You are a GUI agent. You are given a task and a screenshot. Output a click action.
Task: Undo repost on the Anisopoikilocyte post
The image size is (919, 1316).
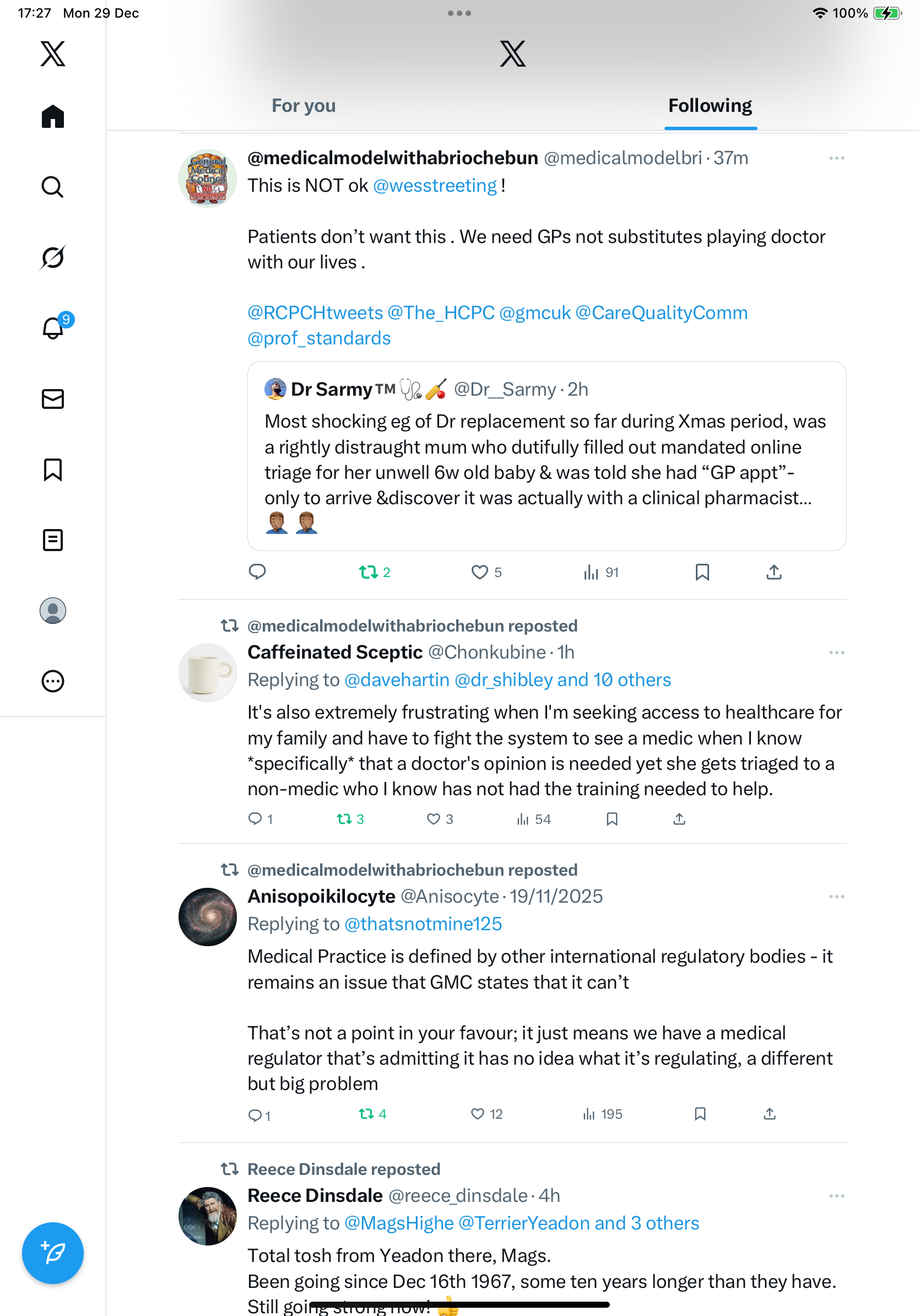pyautogui.click(x=366, y=1114)
